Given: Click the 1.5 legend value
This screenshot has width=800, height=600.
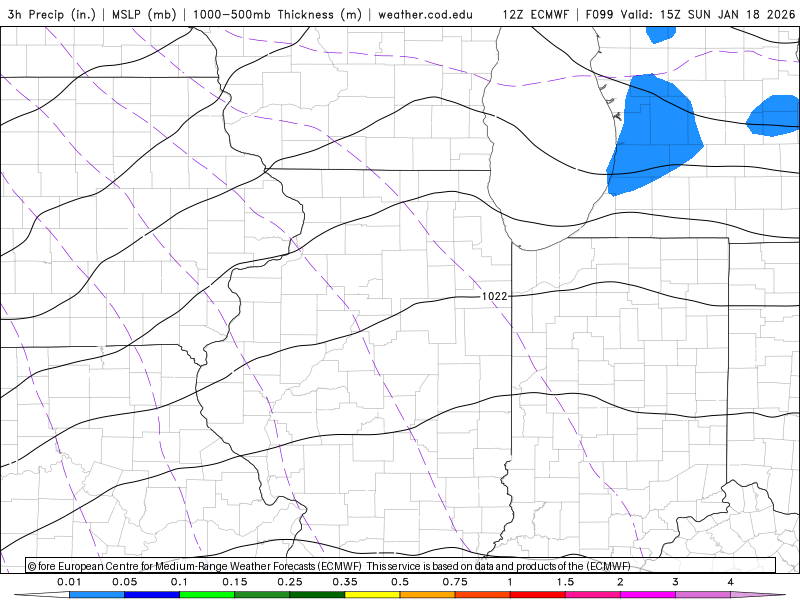Looking at the screenshot, I should (x=565, y=582).
